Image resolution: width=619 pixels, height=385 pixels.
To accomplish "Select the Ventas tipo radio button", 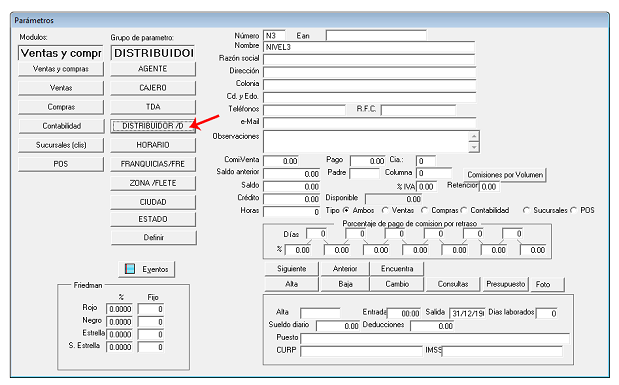I will point(385,210).
